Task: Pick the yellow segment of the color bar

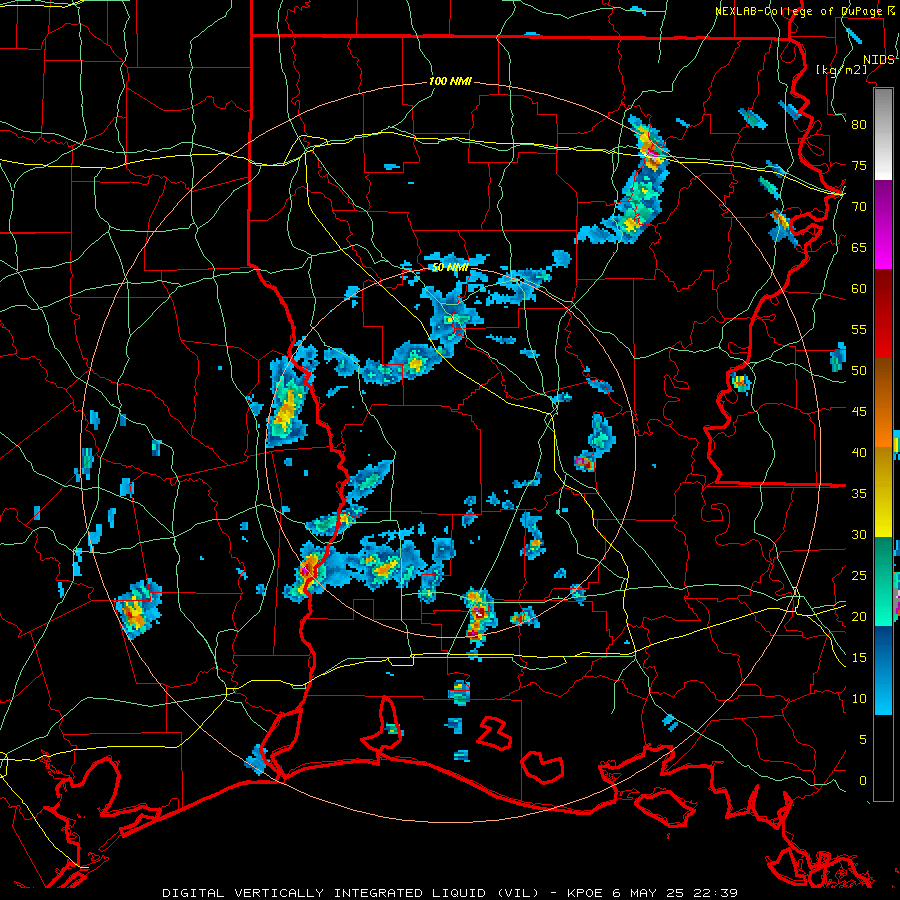Action: coord(883,492)
